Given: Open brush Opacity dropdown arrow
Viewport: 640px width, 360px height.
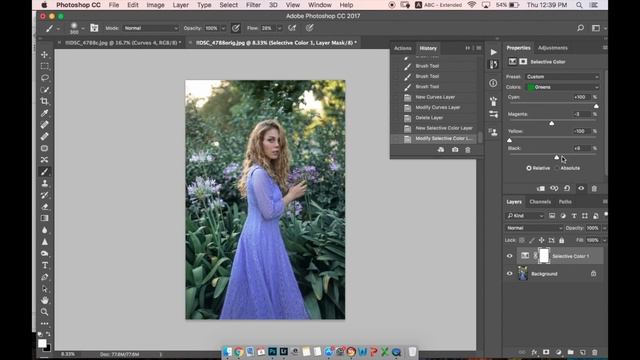Looking at the screenshot, I should tap(223, 28).
